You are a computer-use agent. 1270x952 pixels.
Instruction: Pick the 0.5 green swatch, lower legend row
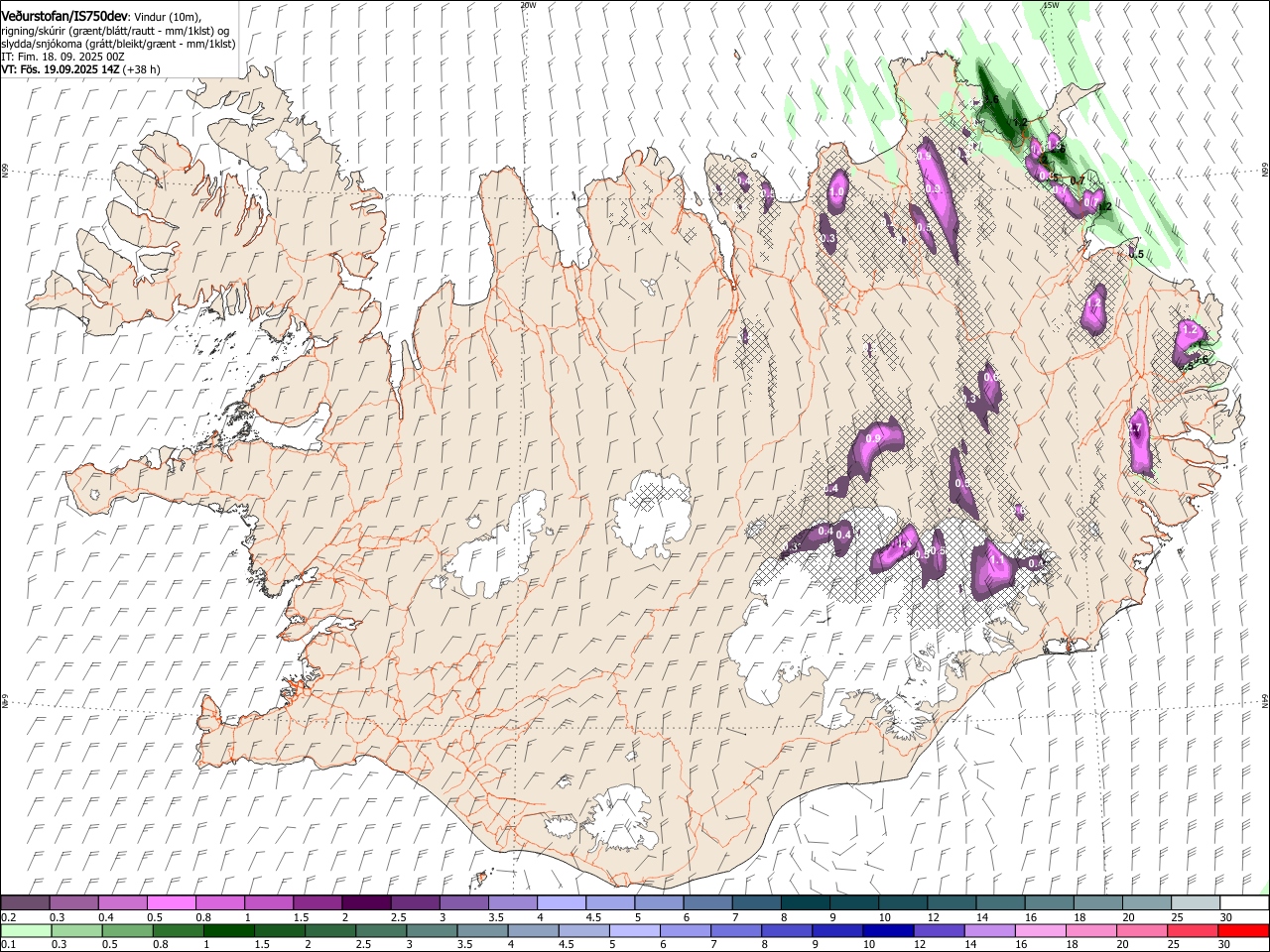128,931
